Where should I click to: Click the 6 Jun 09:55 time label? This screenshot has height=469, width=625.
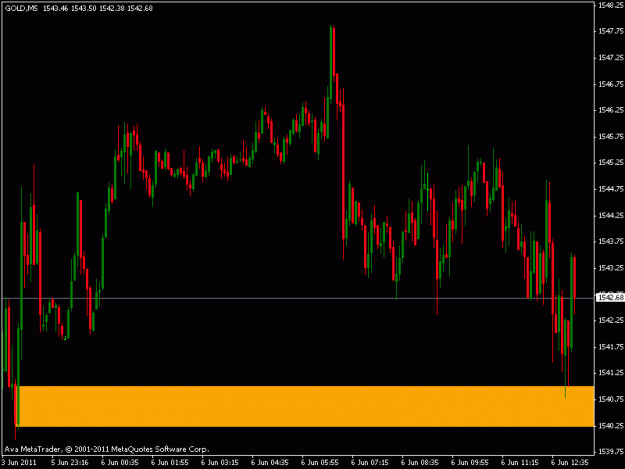coord(470,463)
